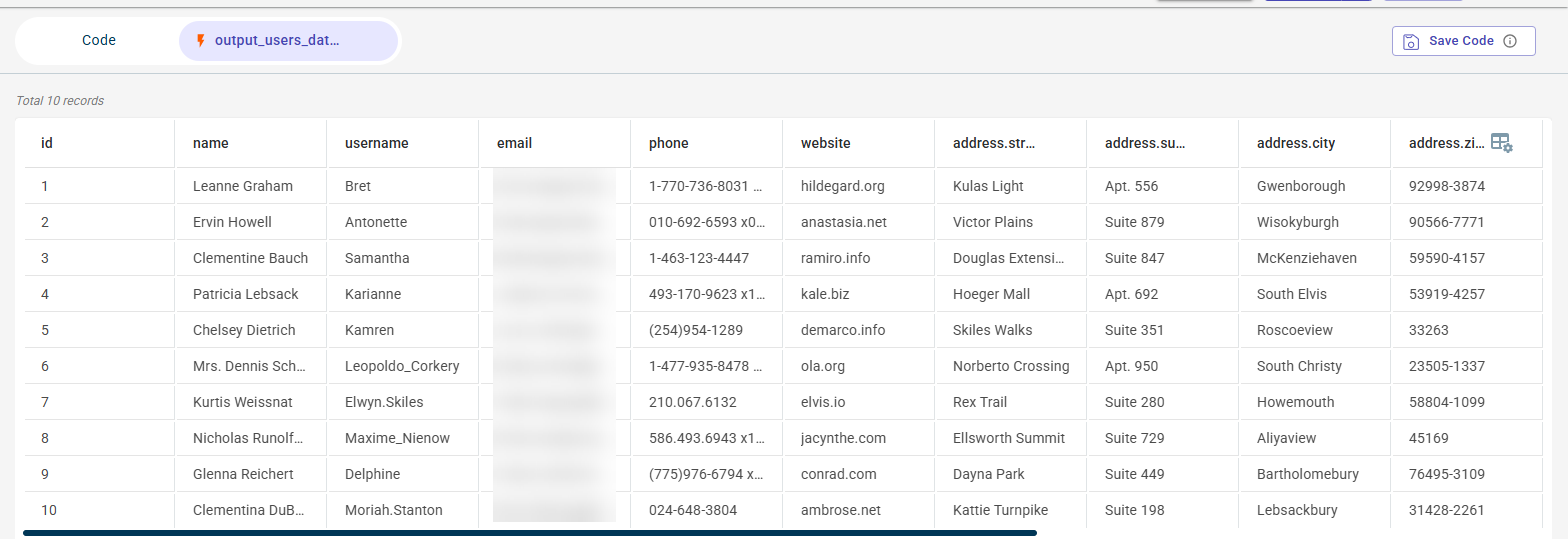Click the lightning bolt icon on output tab
This screenshot has width=1568, height=539.
[201, 41]
